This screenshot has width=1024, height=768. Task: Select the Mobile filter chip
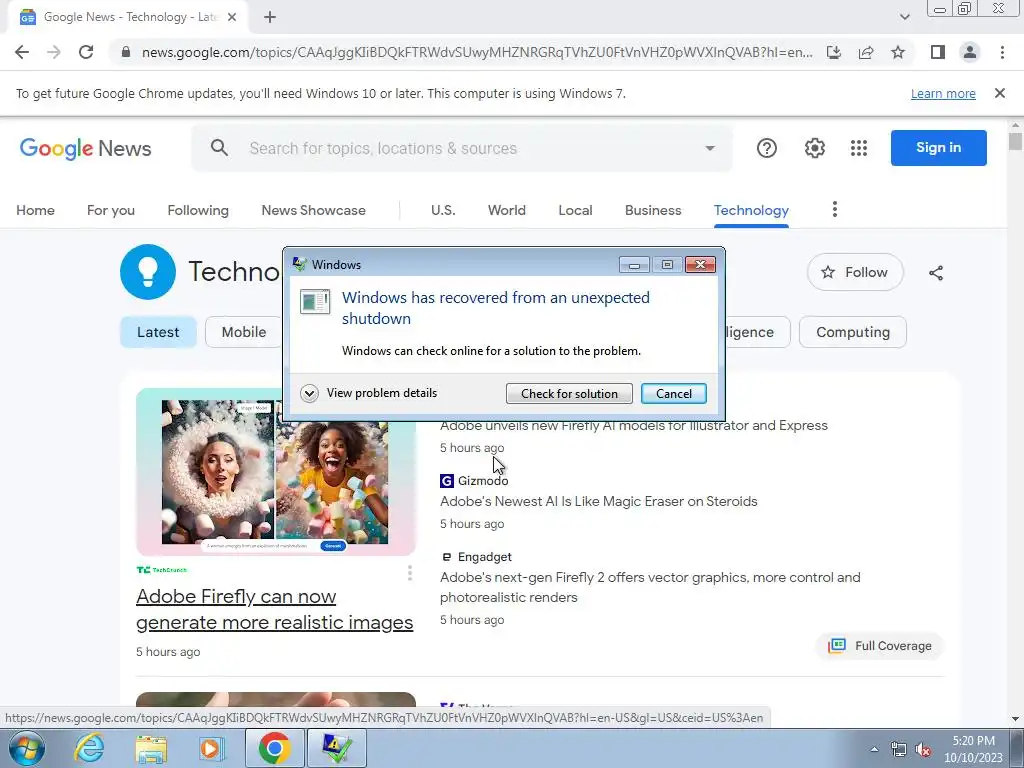[x=244, y=332]
